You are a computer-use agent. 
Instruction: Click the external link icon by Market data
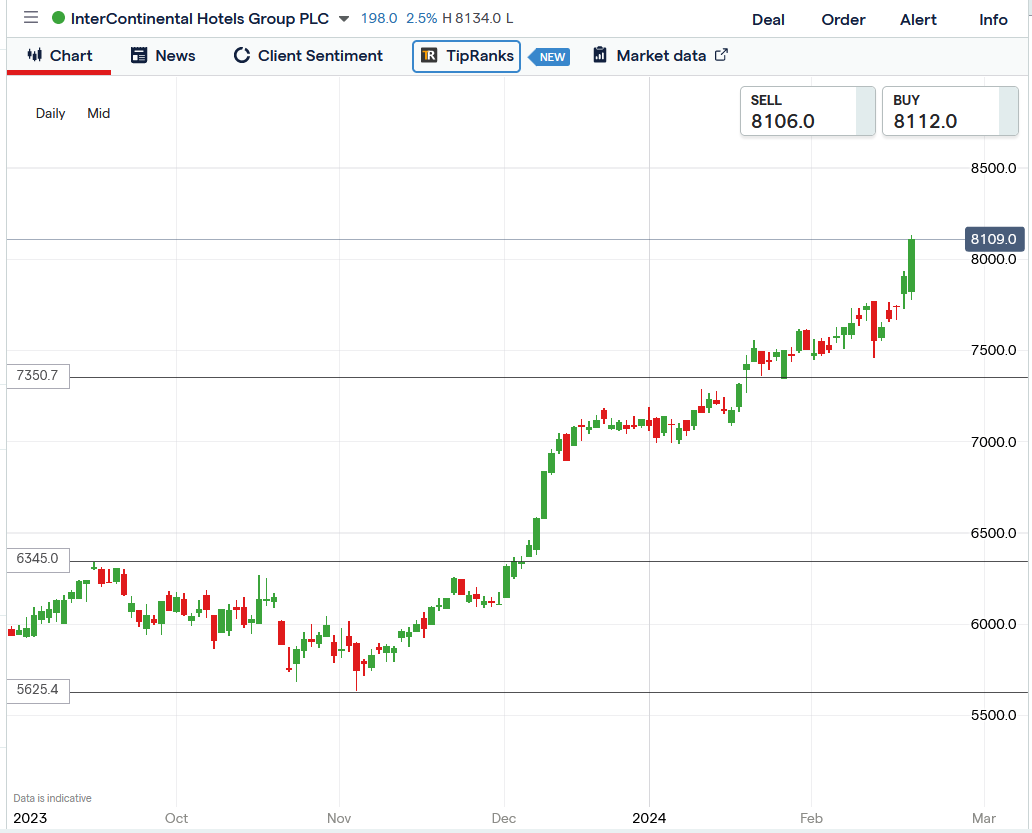click(721, 55)
